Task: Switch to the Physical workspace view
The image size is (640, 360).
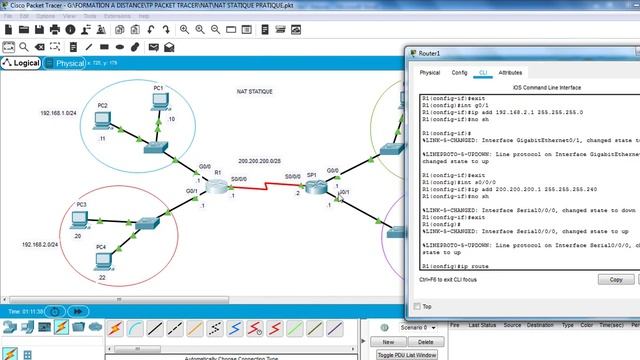Action: (65, 63)
